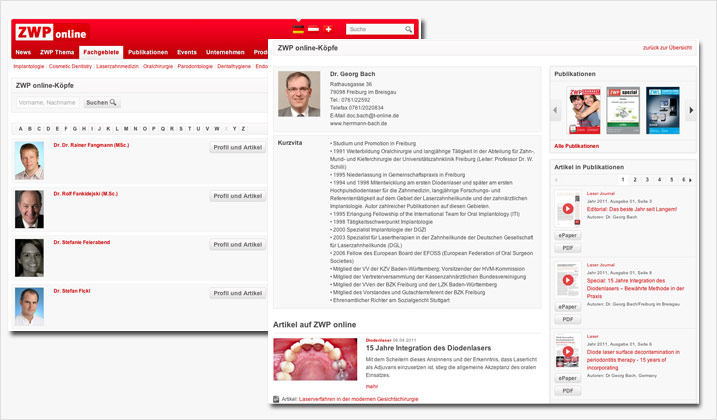The image size is (717, 420).
Task: Filter names by letter A
Action: click(21, 129)
